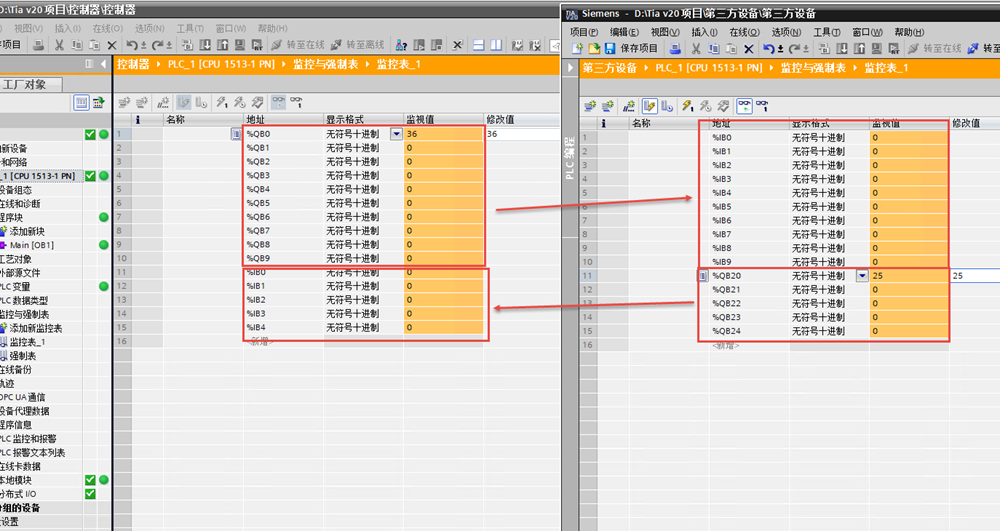Click orange monitor value cell for %QB0

click(x=442, y=133)
